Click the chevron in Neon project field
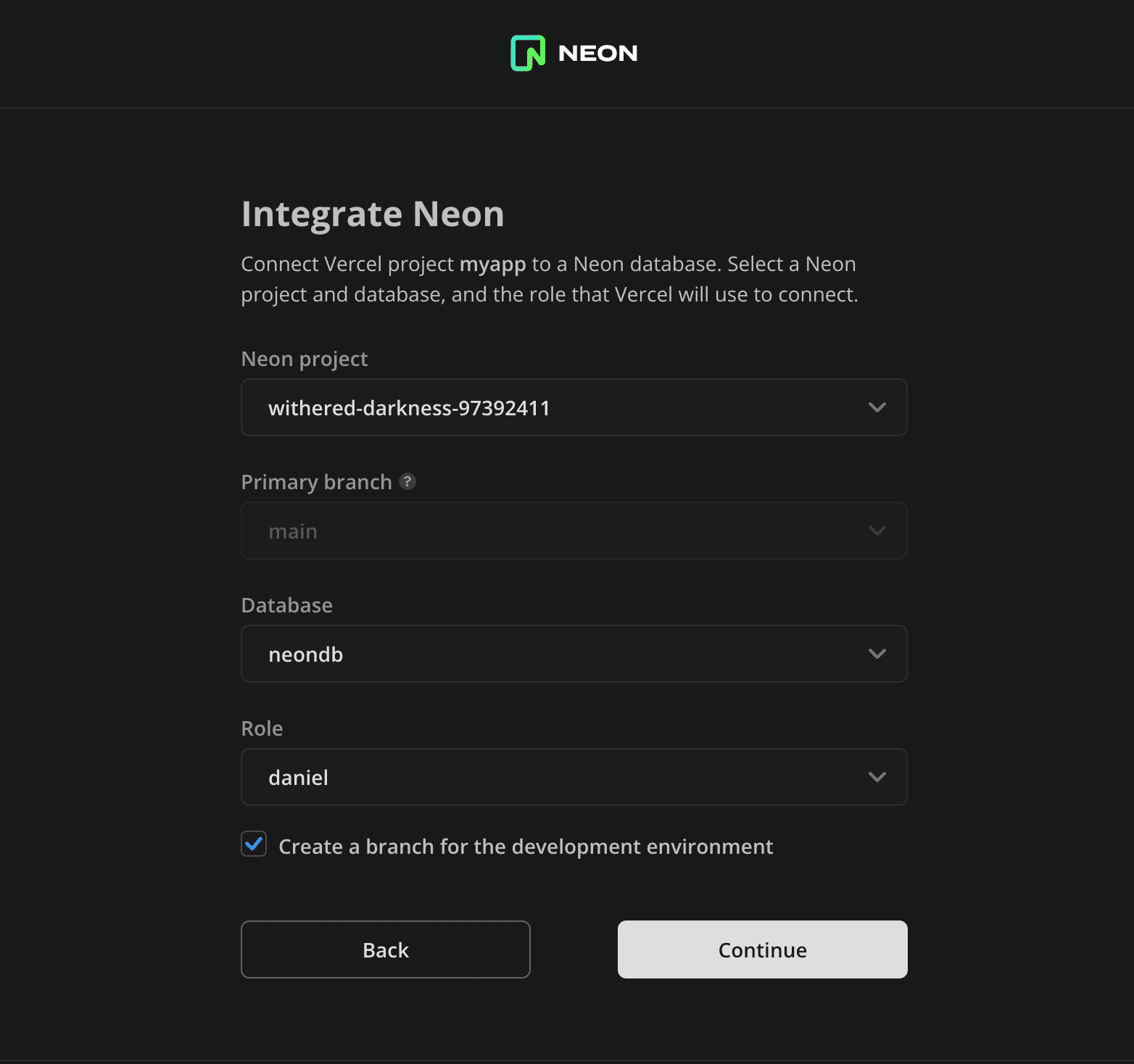 point(877,407)
